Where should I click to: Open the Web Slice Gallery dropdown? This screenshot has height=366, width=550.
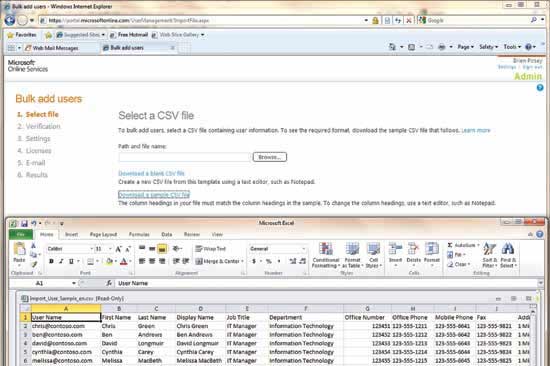coord(203,35)
